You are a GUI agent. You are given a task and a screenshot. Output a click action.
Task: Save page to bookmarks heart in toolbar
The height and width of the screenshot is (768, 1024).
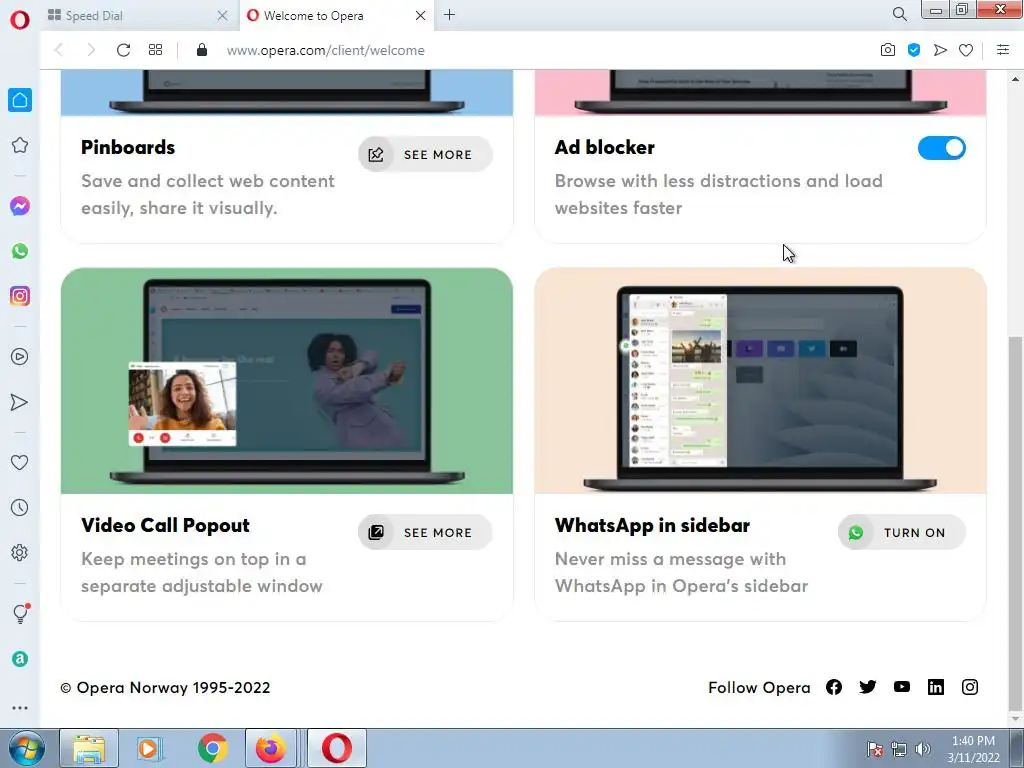click(966, 50)
